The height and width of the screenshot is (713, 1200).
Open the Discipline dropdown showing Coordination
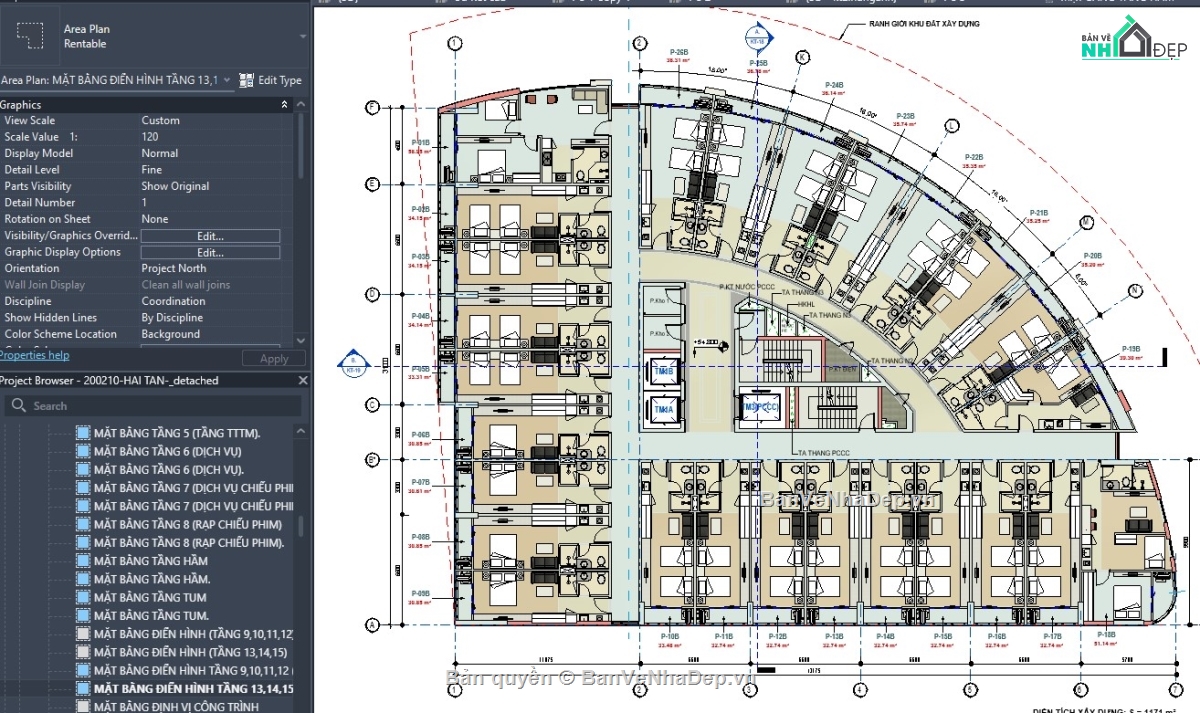[210, 300]
